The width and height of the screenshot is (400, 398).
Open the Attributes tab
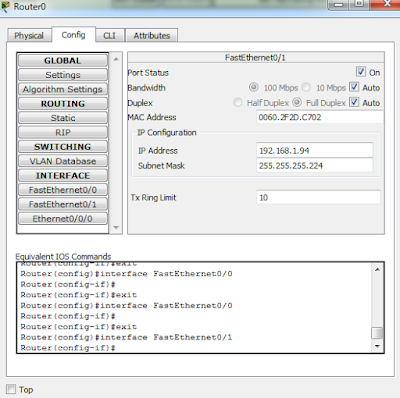click(152, 35)
